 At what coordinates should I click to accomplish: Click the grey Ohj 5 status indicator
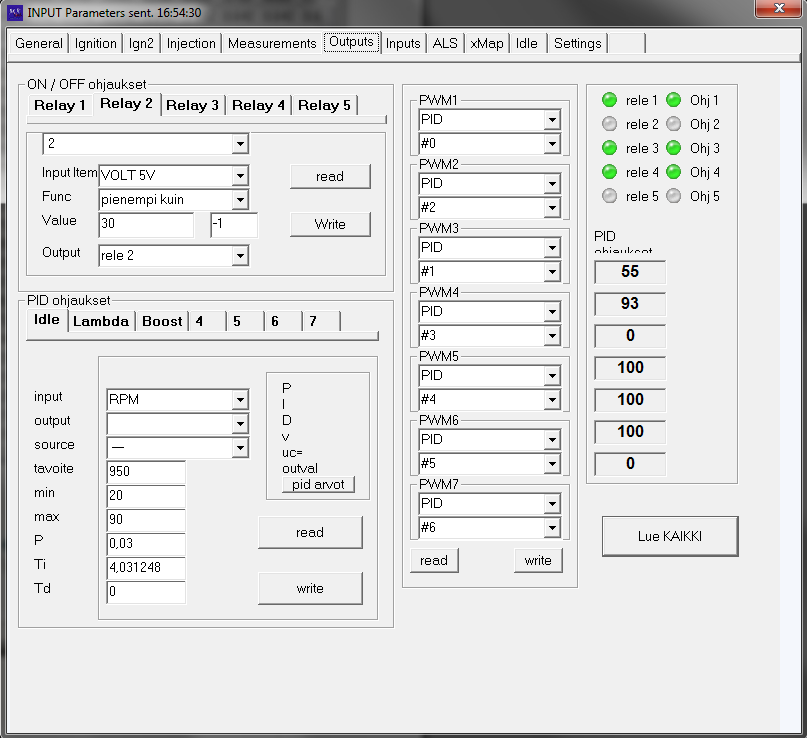(x=674, y=196)
